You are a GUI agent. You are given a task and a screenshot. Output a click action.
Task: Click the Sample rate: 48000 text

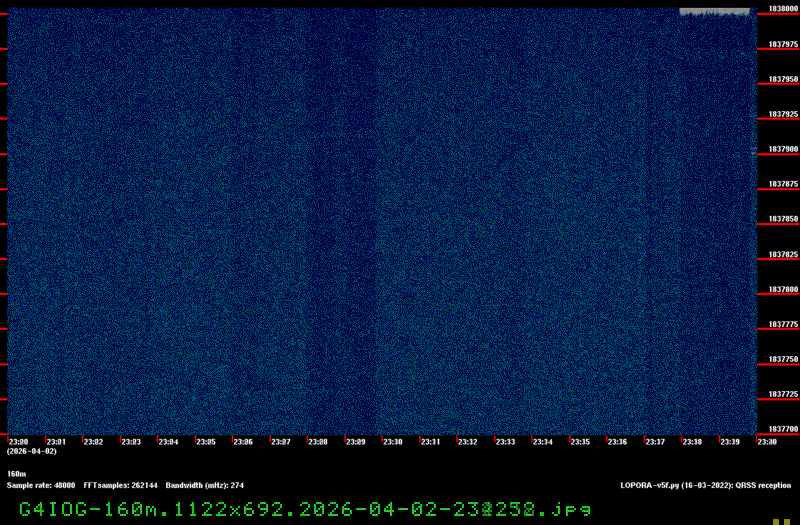coord(41,485)
